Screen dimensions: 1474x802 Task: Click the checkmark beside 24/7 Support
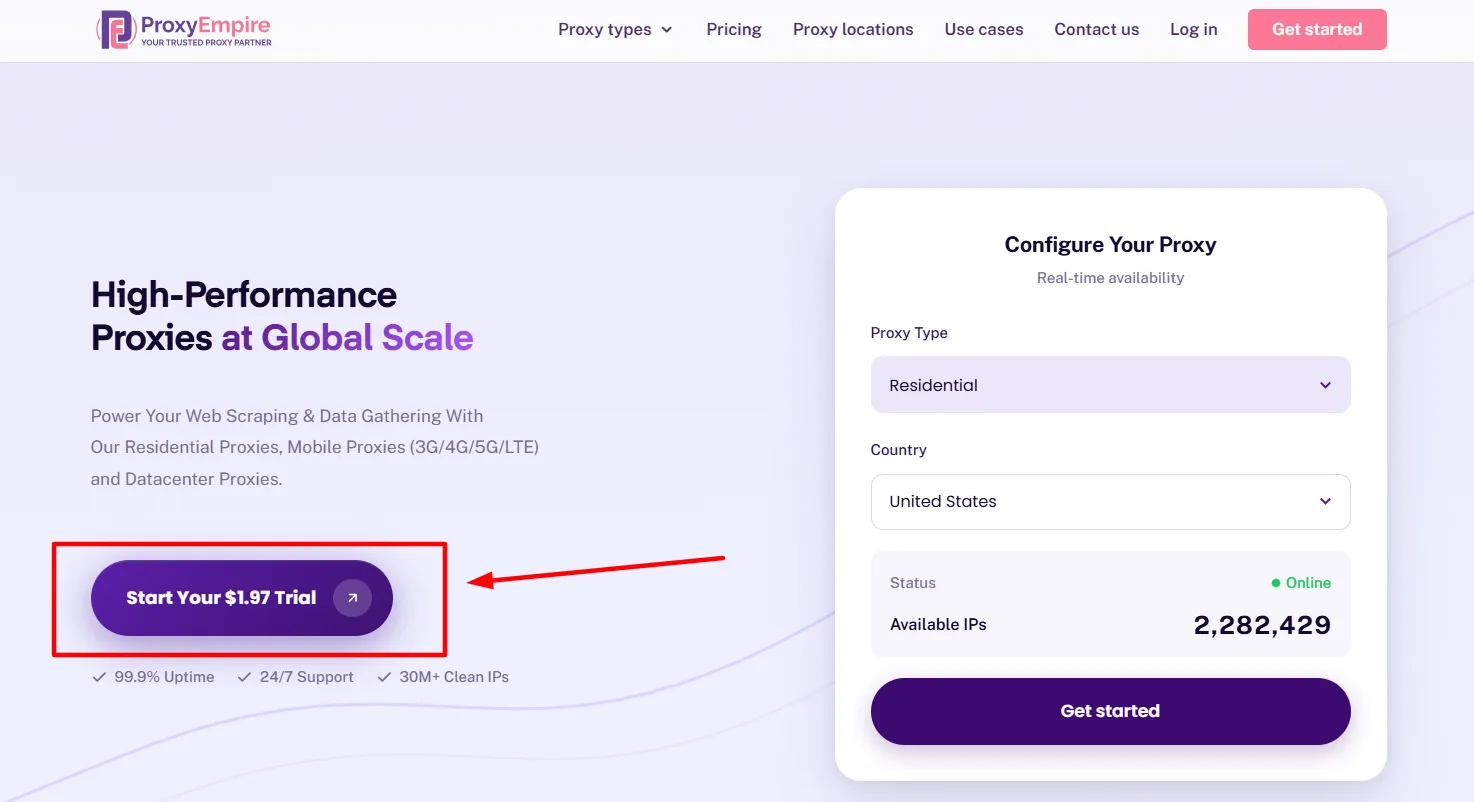[x=244, y=676]
